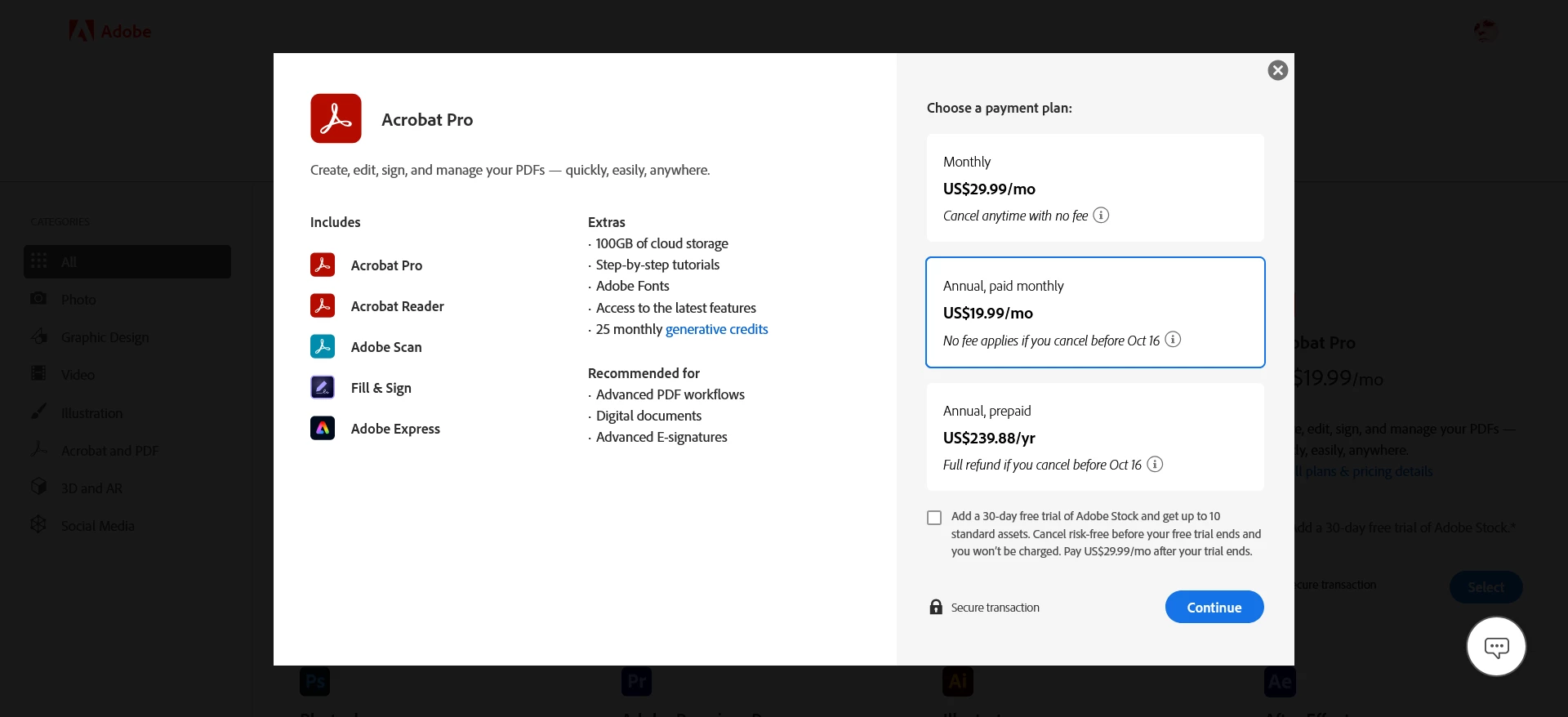The width and height of the screenshot is (1568, 717).
Task: Open the user profile avatar
Action: click(1486, 31)
